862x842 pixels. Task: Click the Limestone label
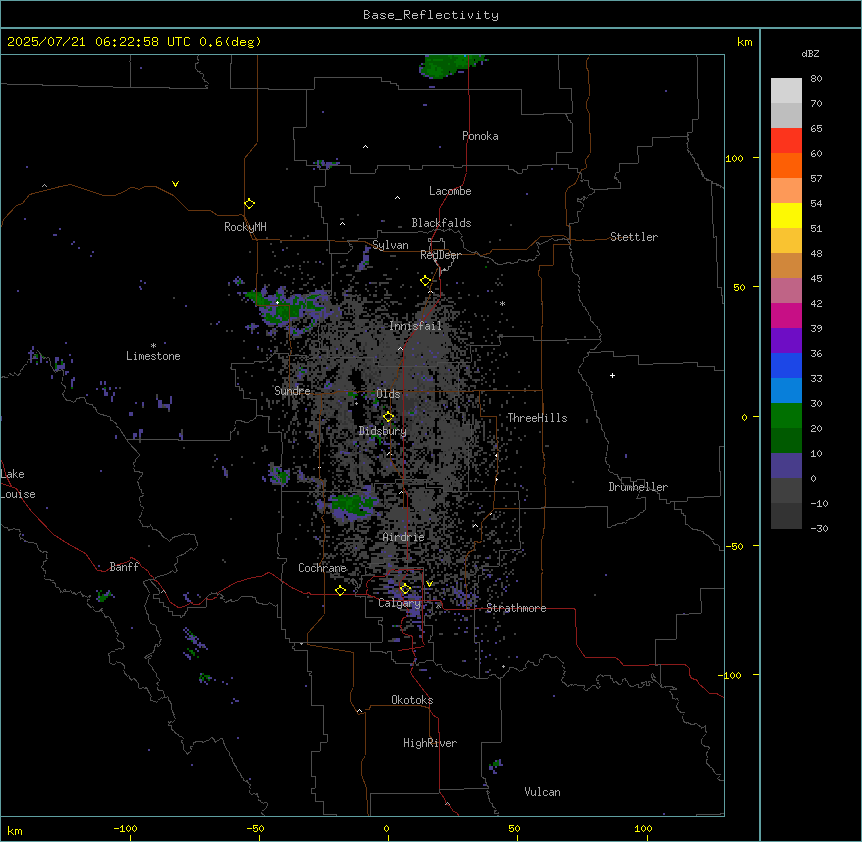coord(153,356)
